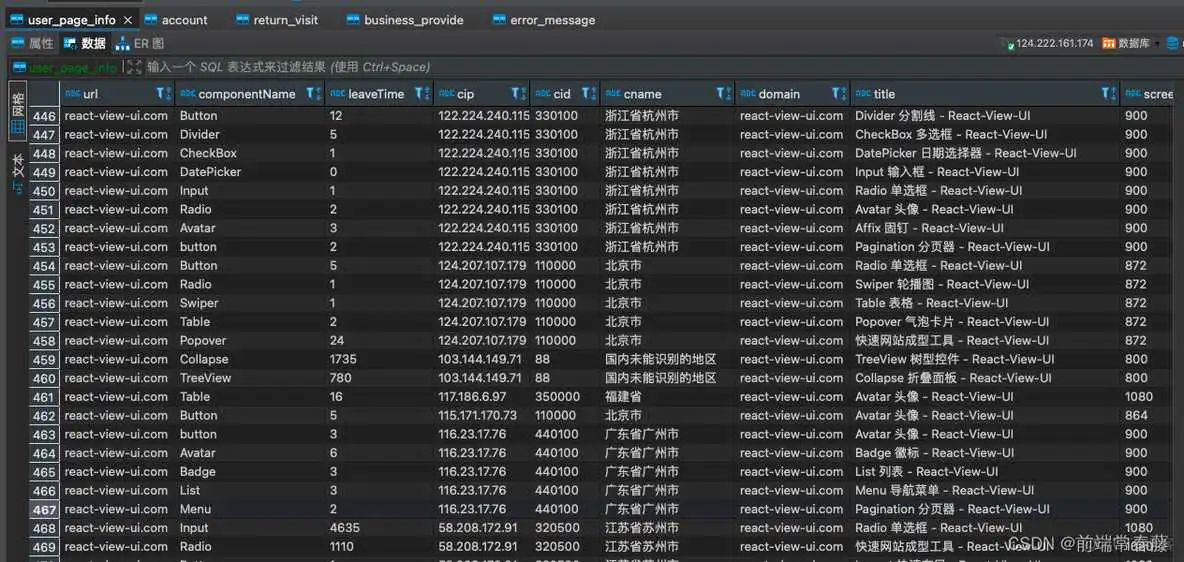Switch to the error_message tab

(x=544, y=20)
